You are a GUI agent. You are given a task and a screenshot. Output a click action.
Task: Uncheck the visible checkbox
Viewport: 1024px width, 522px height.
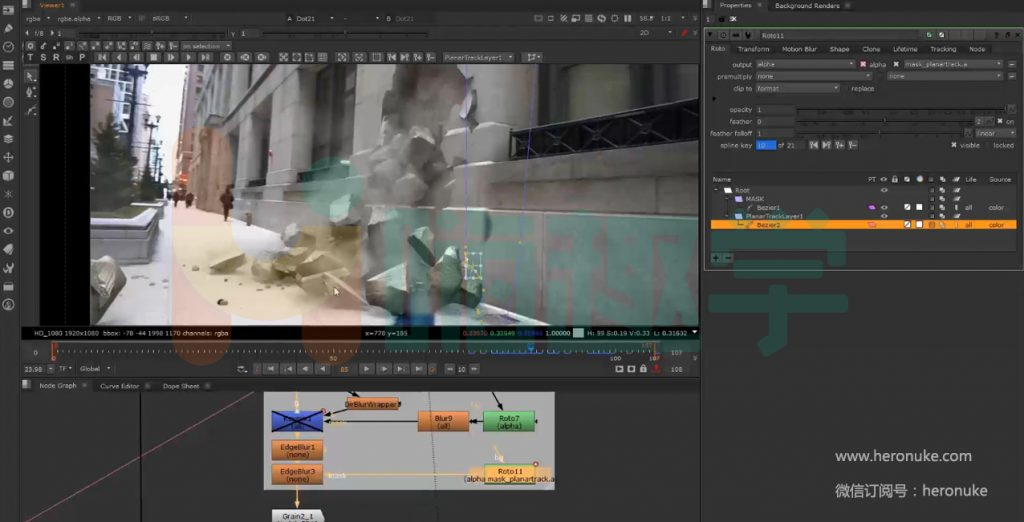click(x=954, y=145)
